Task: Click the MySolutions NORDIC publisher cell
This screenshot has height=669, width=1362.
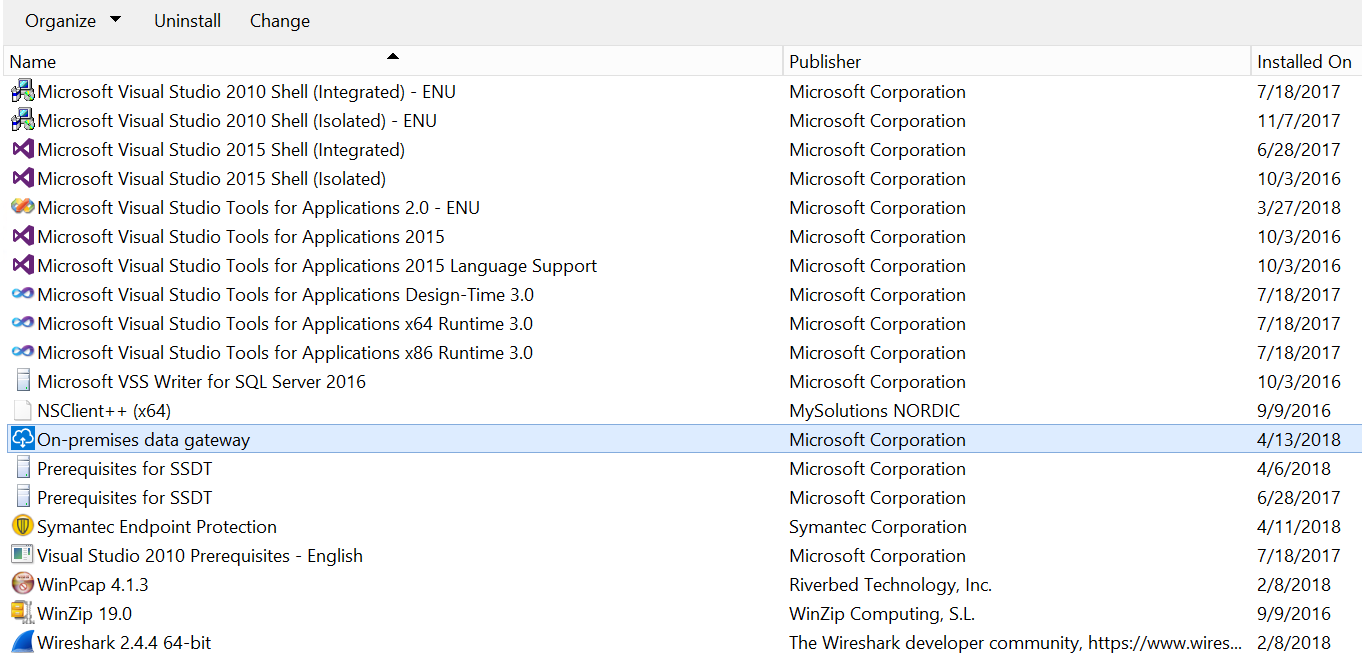Action: [x=874, y=411]
